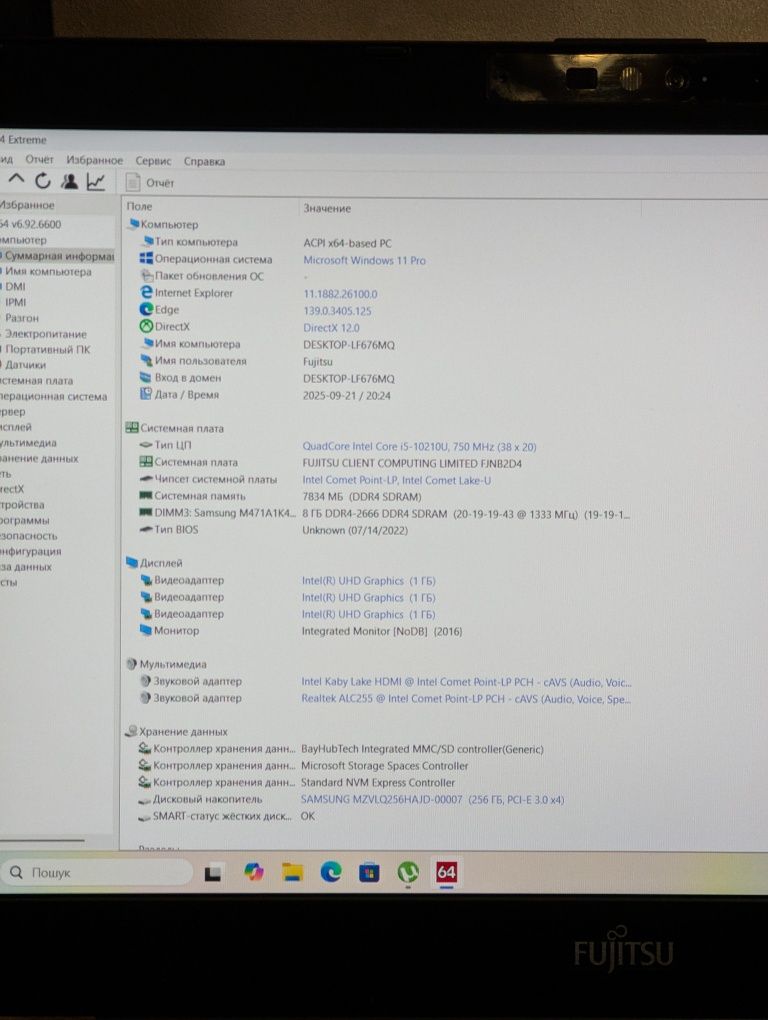Switch to the Избранное sidebar tab
The width and height of the screenshot is (768, 1020).
click(x=27, y=205)
